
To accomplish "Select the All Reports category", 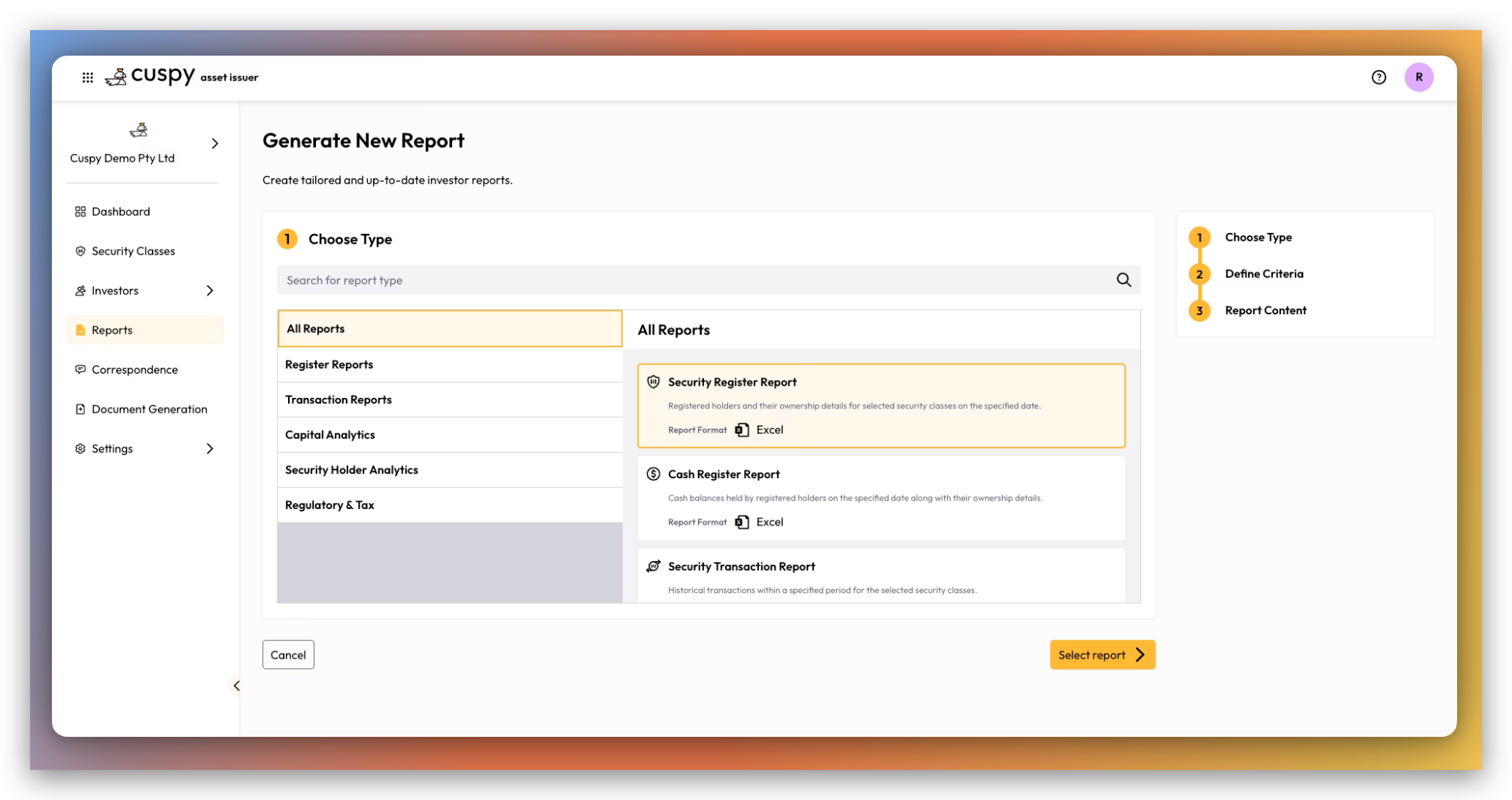I will 450,329.
